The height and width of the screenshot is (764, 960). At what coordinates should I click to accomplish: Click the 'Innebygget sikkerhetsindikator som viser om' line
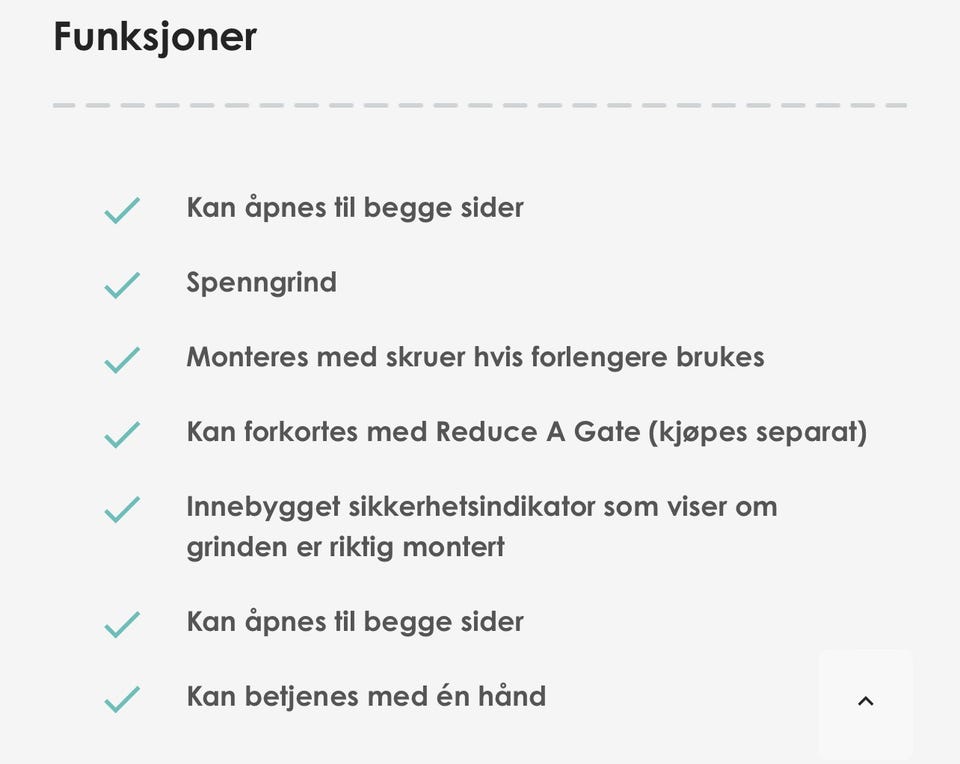tap(481, 506)
